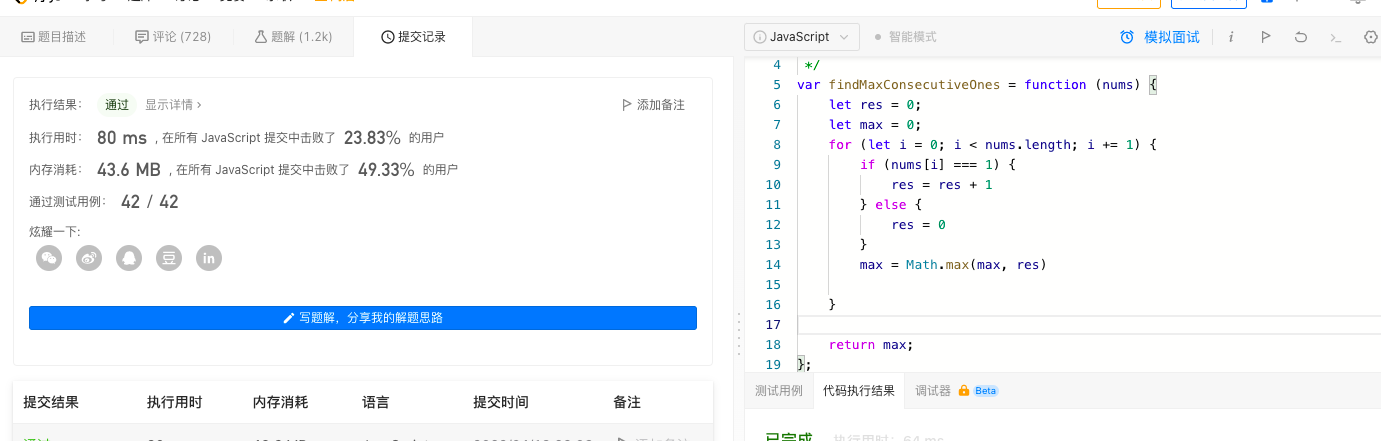
Task: Click the 语言 column header
Action: (376, 402)
